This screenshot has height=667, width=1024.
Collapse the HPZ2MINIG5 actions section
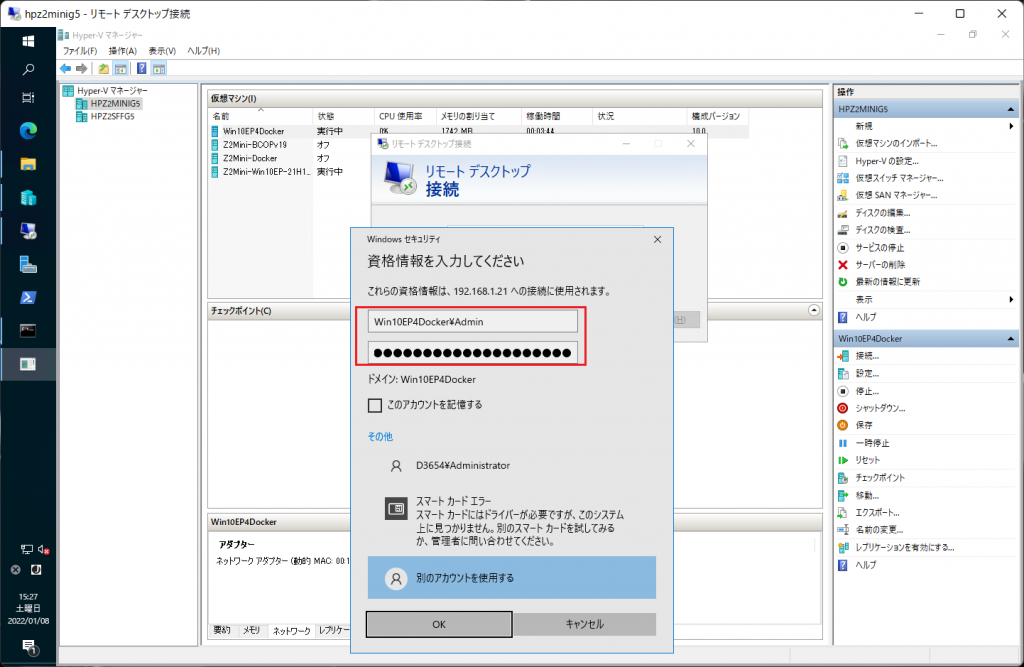click(1011, 109)
